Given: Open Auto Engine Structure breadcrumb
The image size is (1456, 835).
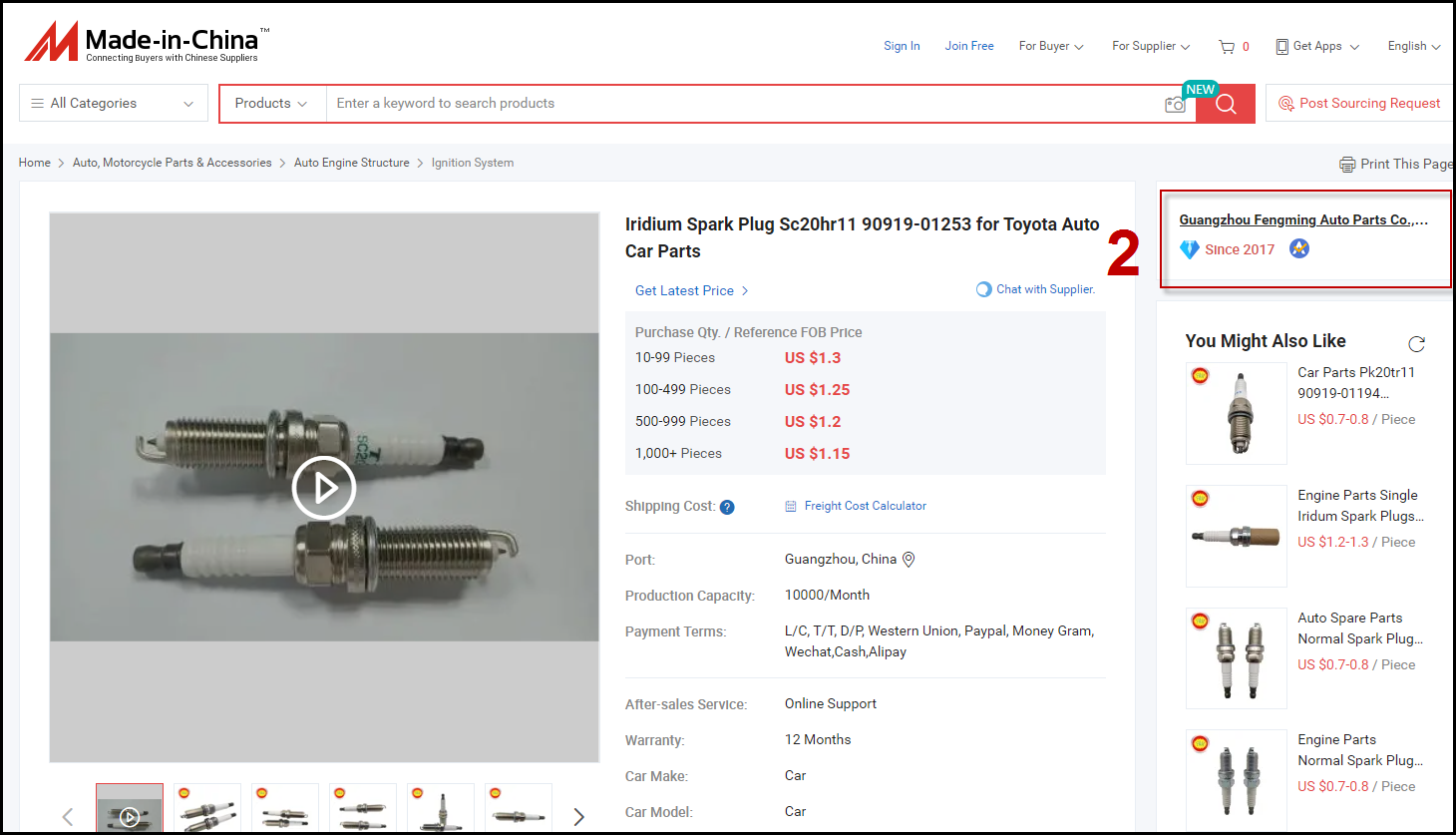Looking at the screenshot, I should [x=352, y=163].
